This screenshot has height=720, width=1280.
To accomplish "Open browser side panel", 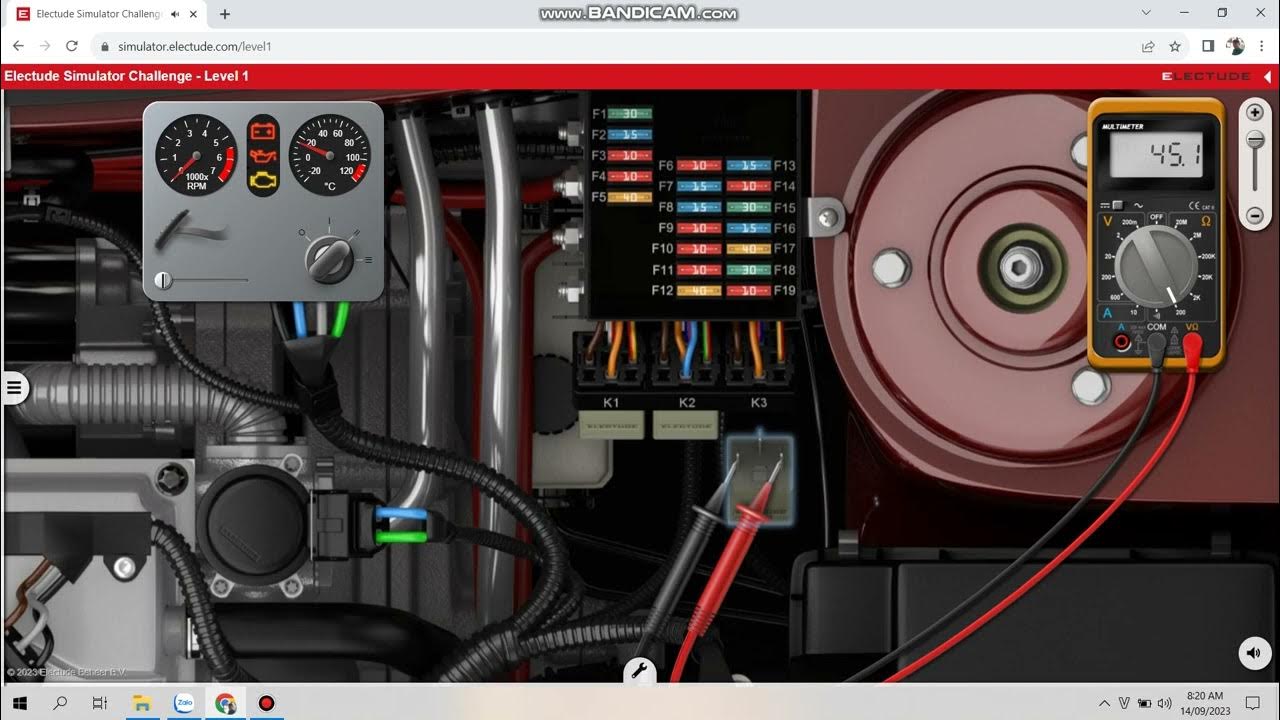I will pos(1208,46).
